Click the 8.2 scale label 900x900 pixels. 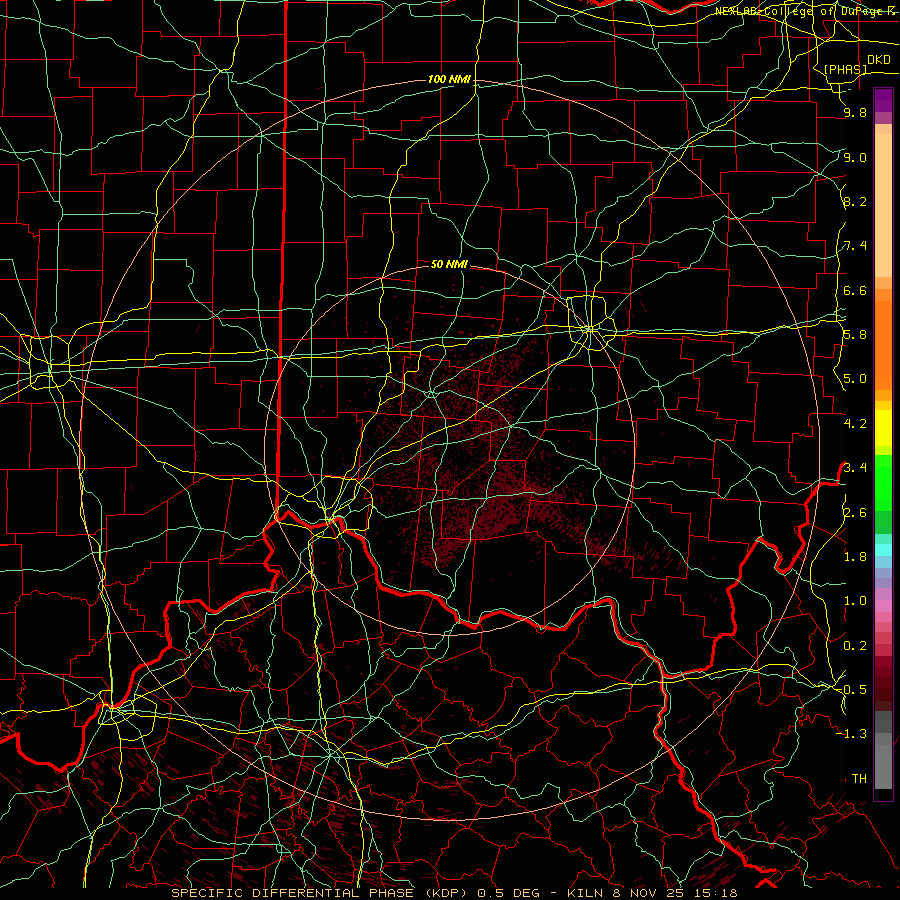coord(855,201)
